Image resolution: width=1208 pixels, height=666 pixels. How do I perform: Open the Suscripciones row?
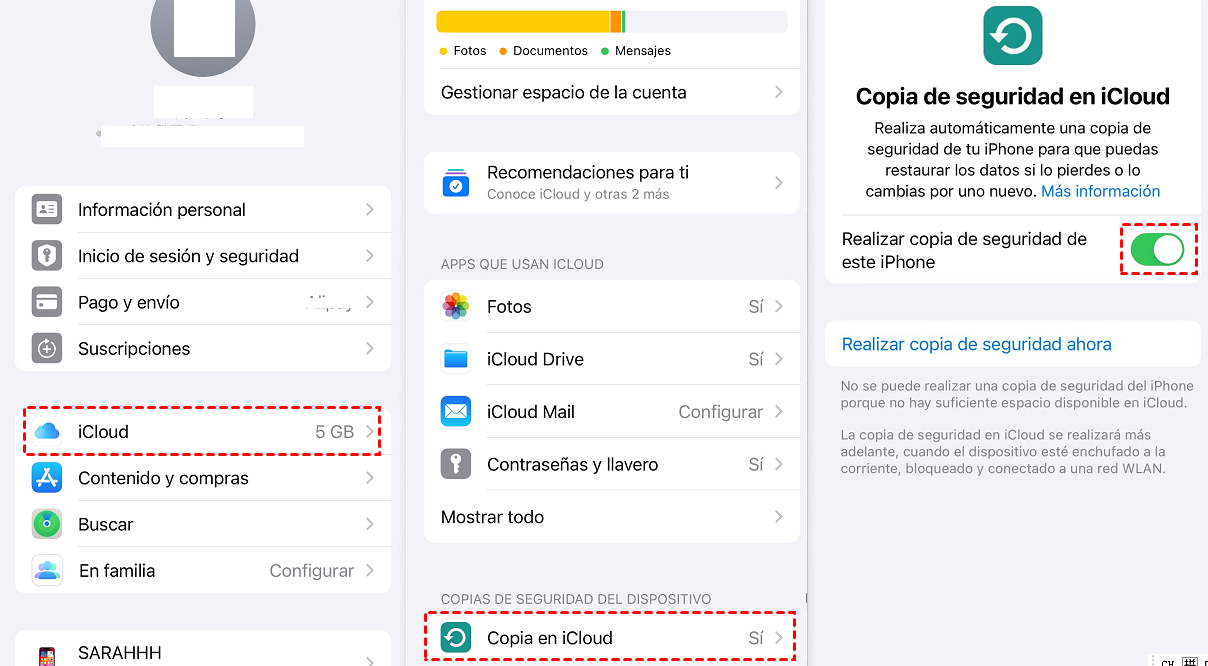[x=203, y=348]
